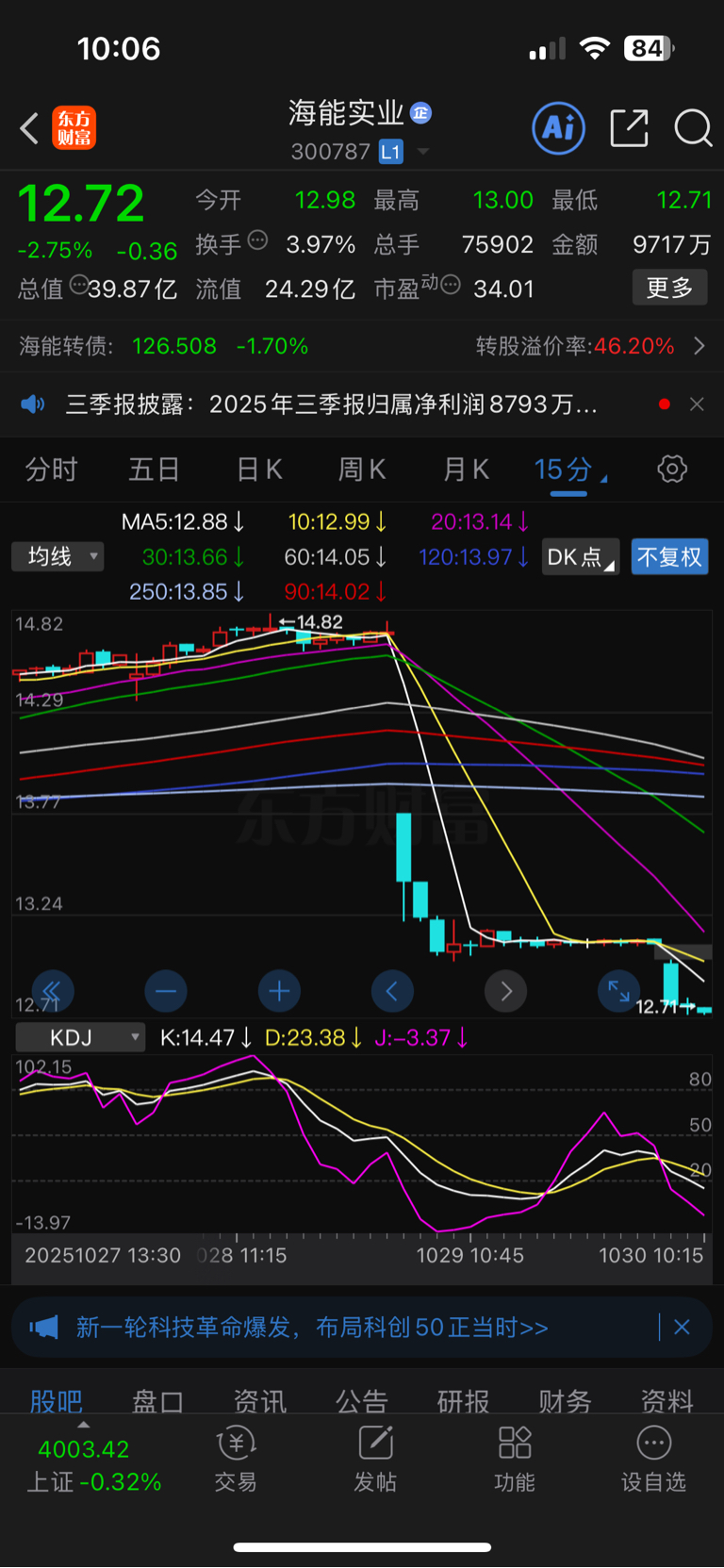Select the 研报 bottom tab
The width and height of the screenshot is (724, 1568).
[463, 1401]
